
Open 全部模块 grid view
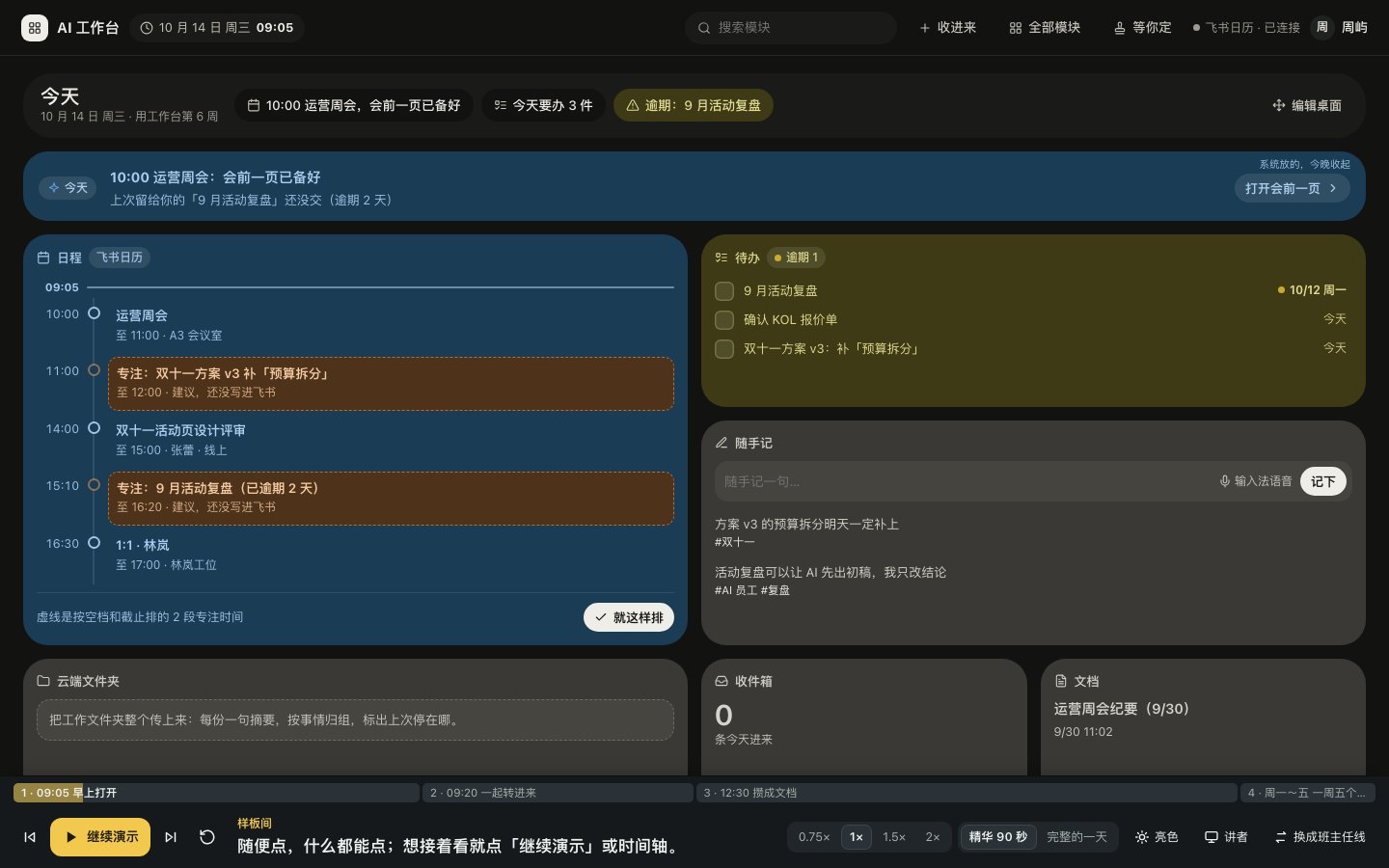click(x=1045, y=28)
